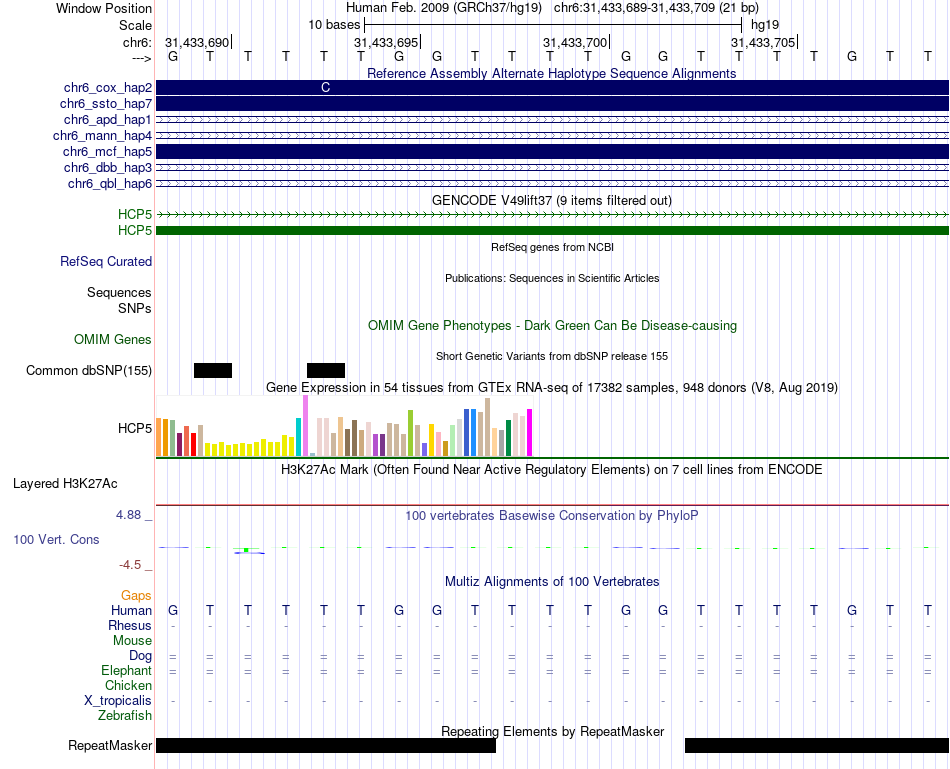Open the GTEx Gene Expression track title
The width and height of the screenshot is (950, 769).
pos(552,387)
